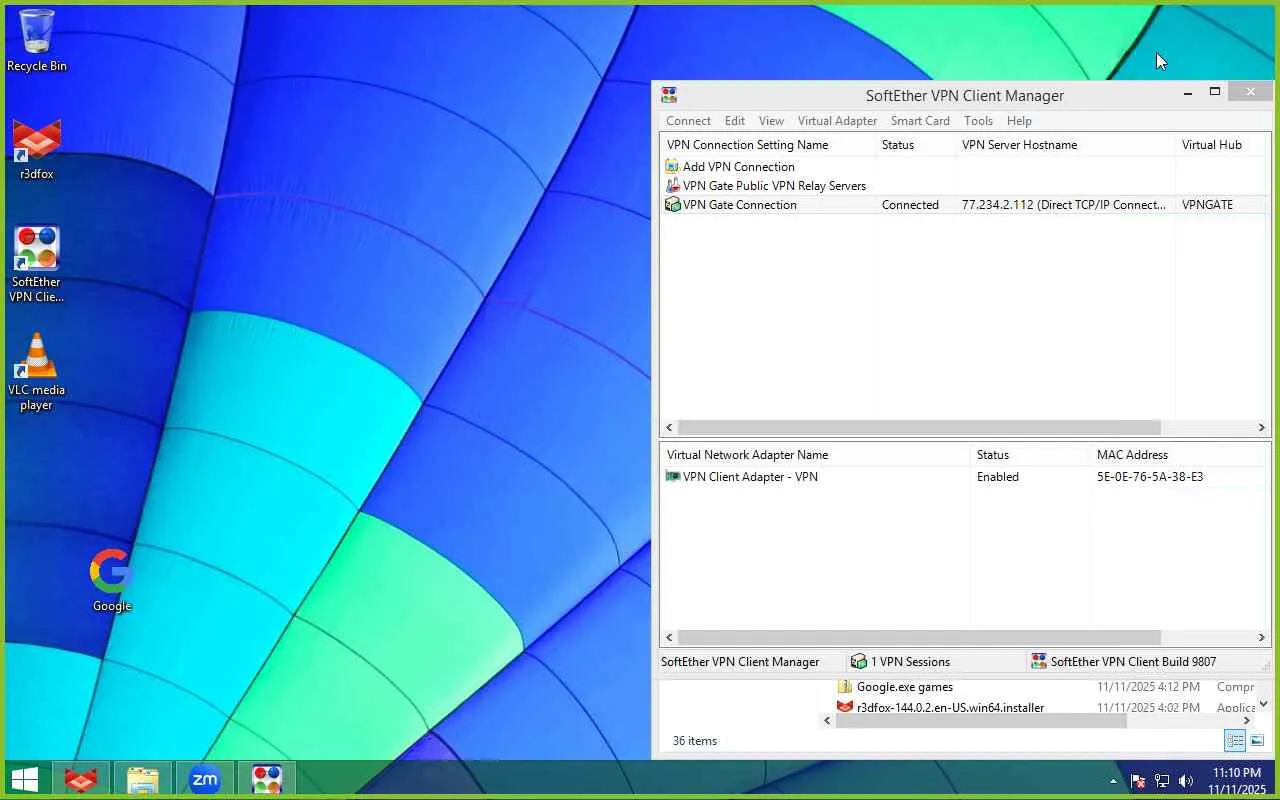Sort by Virtual Network Adapter Name column
1280x800 pixels.
click(x=815, y=455)
